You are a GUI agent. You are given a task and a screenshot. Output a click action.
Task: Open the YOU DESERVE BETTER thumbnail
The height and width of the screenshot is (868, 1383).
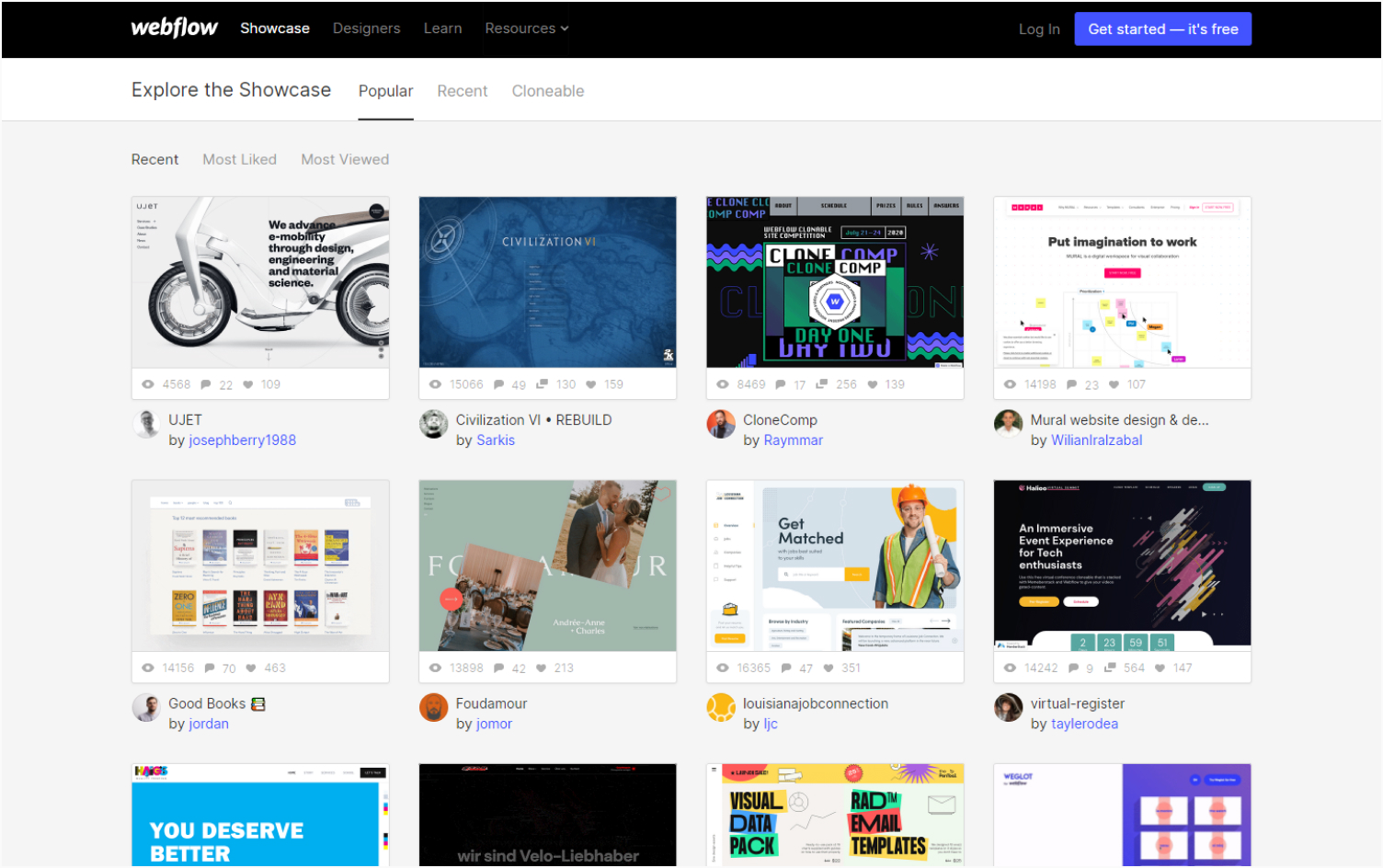(x=260, y=815)
